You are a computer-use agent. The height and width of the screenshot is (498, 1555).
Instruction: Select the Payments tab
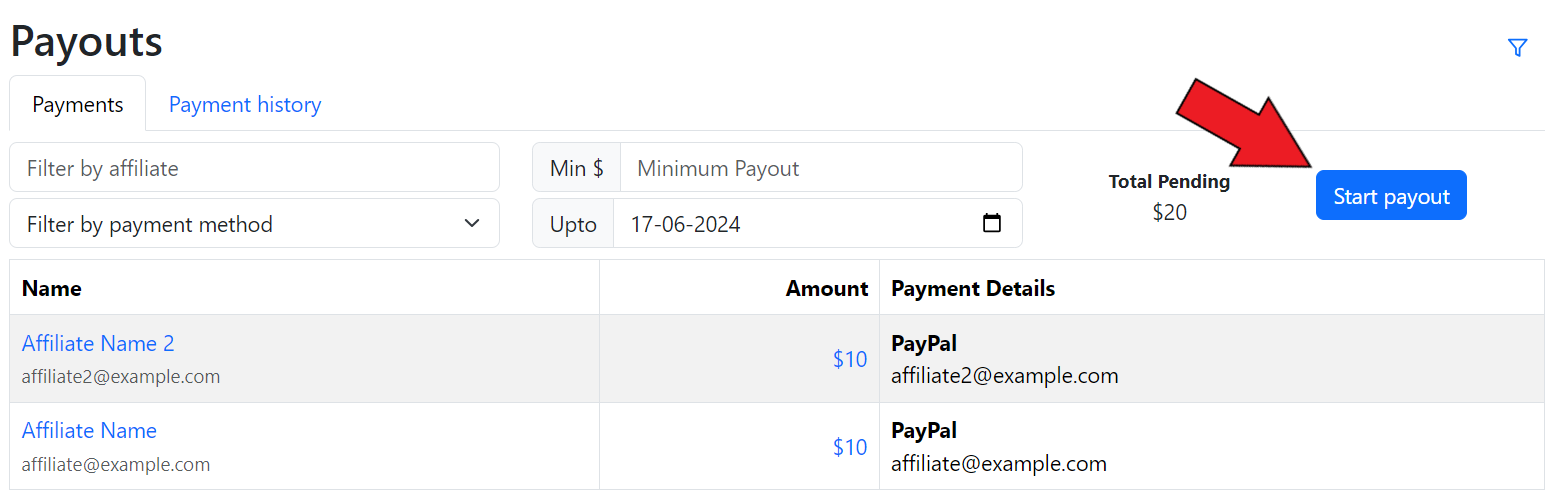click(78, 104)
